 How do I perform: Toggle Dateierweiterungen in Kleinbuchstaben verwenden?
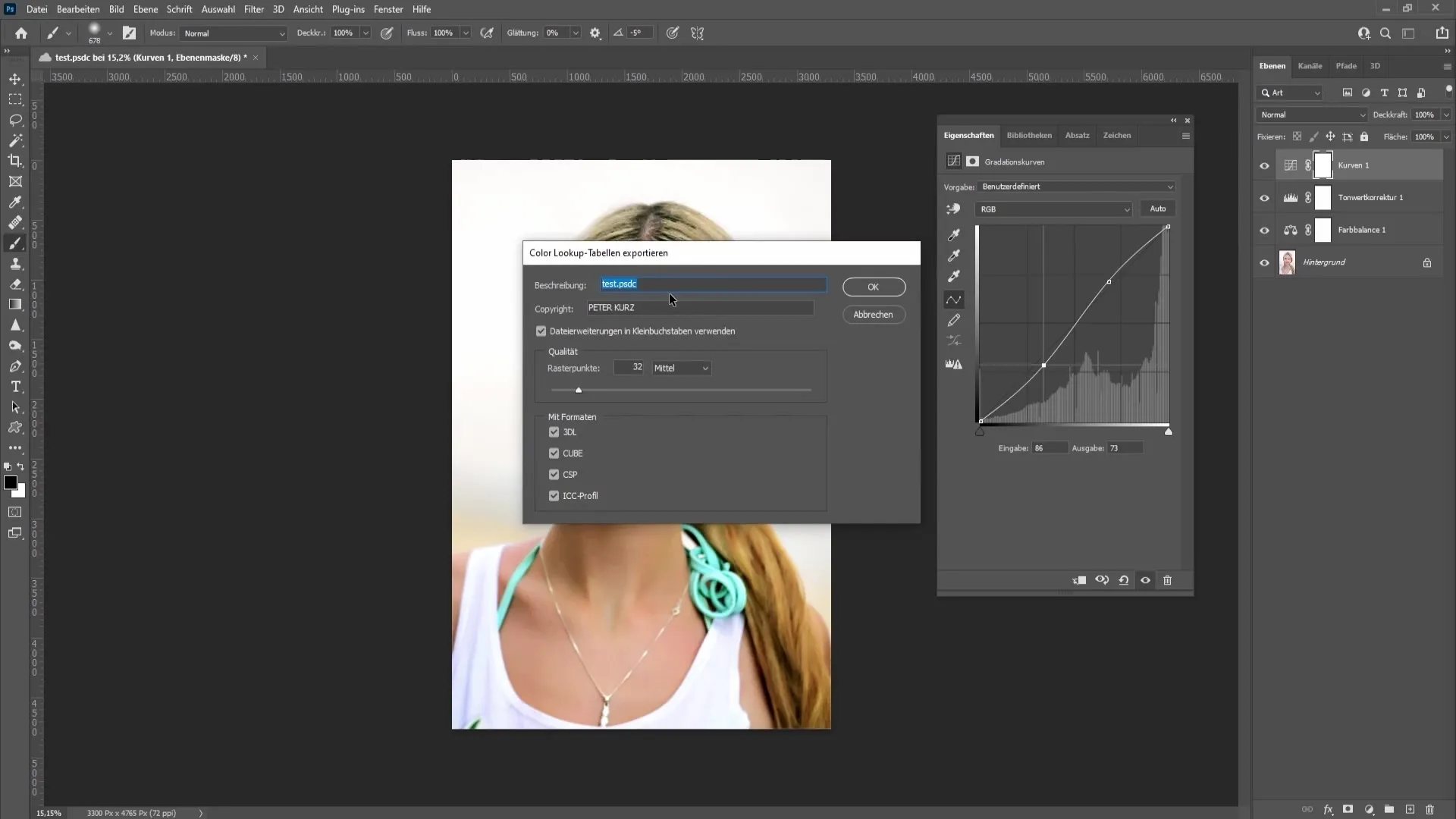pos(542,331)
